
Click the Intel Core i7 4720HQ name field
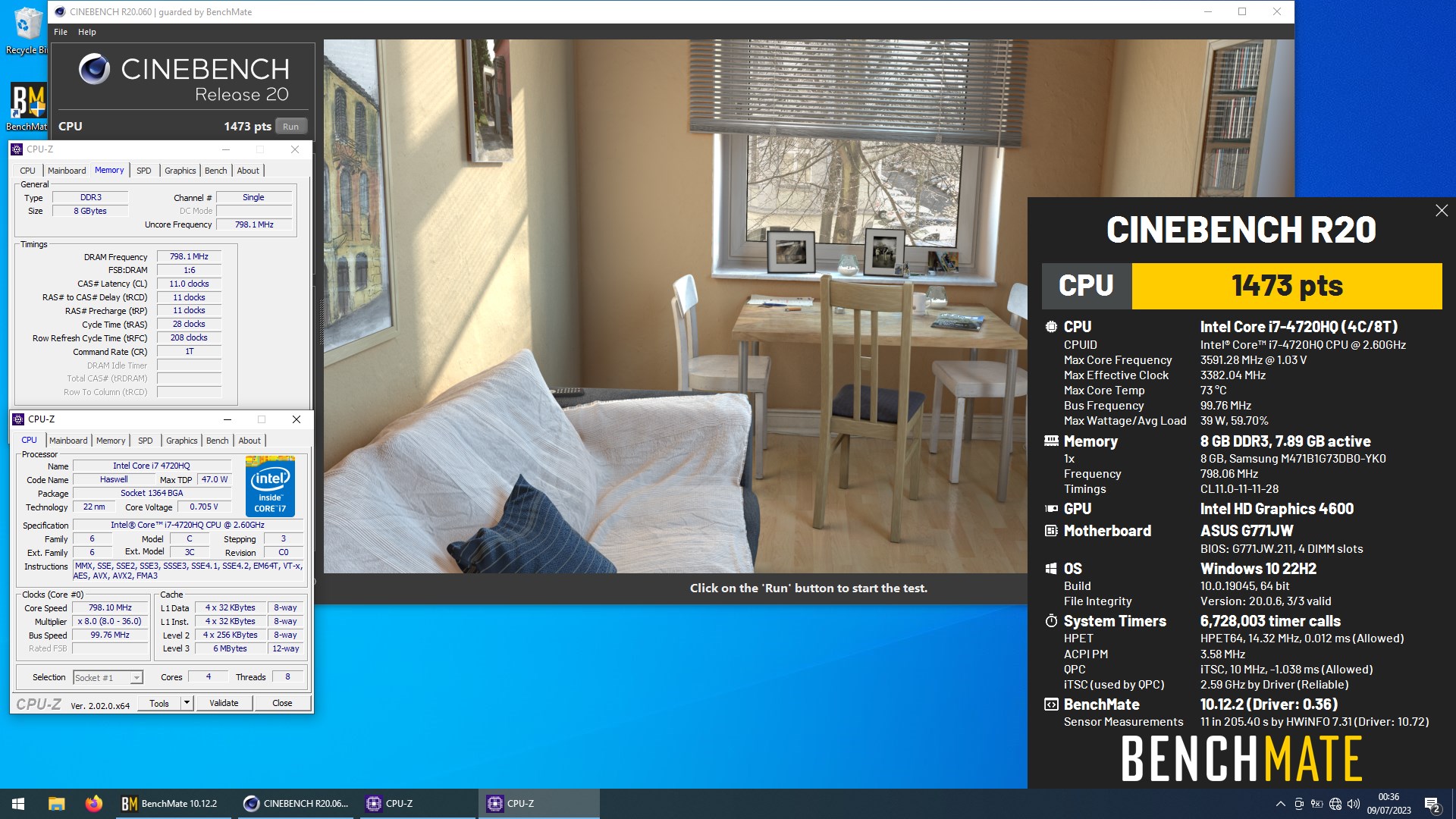pyautogui.click(x=152, y=466)
